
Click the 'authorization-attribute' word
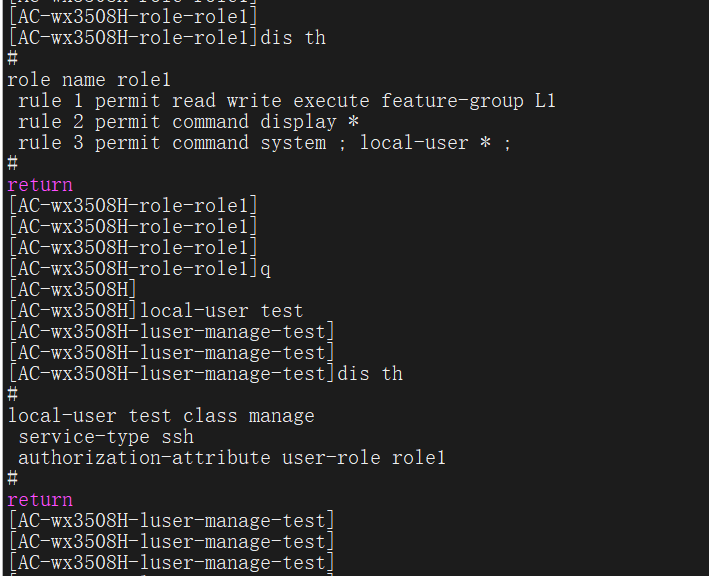coord(144,458)
